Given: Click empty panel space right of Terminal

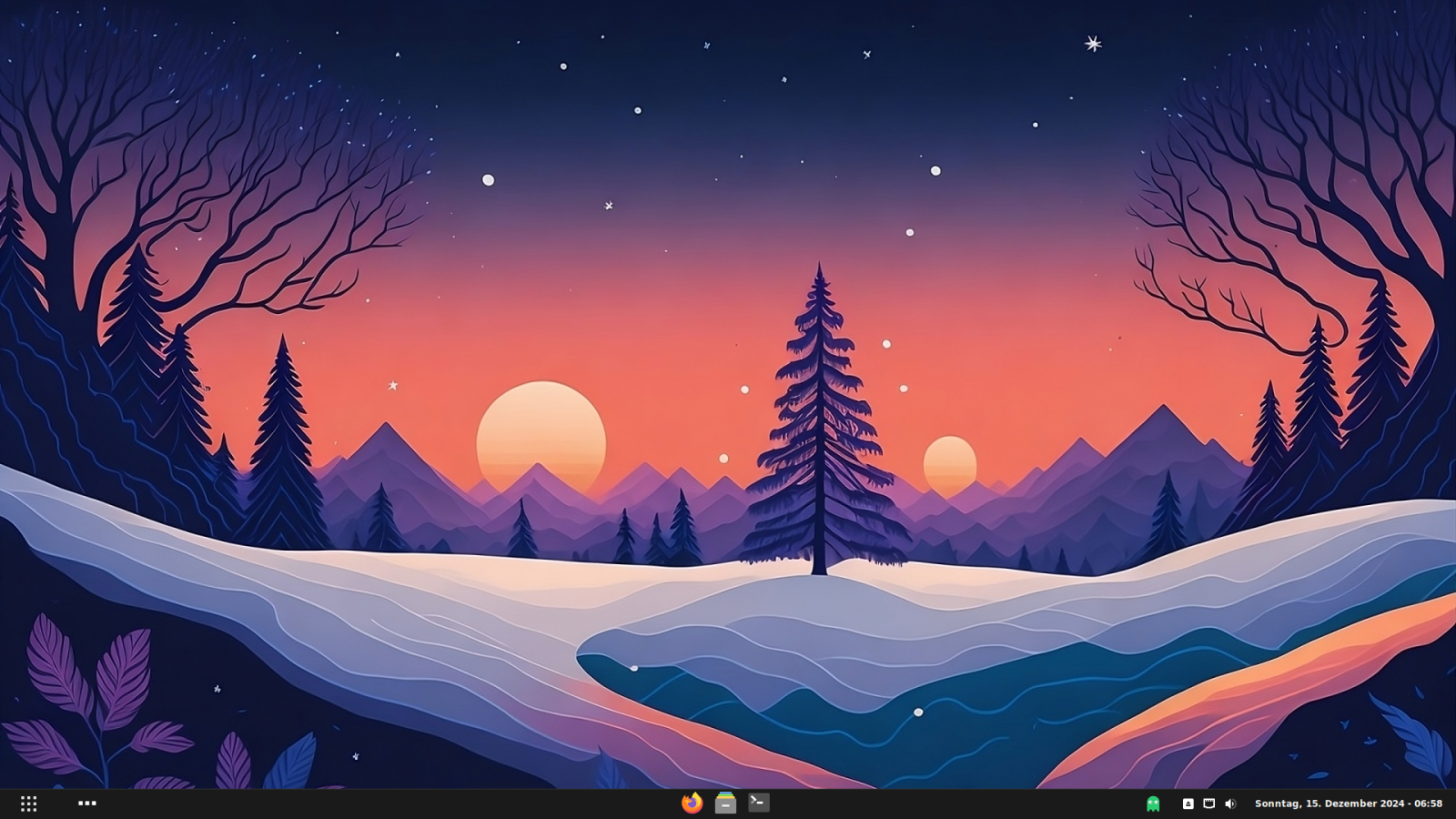Looking at the screenshot, I should point(955,804).
